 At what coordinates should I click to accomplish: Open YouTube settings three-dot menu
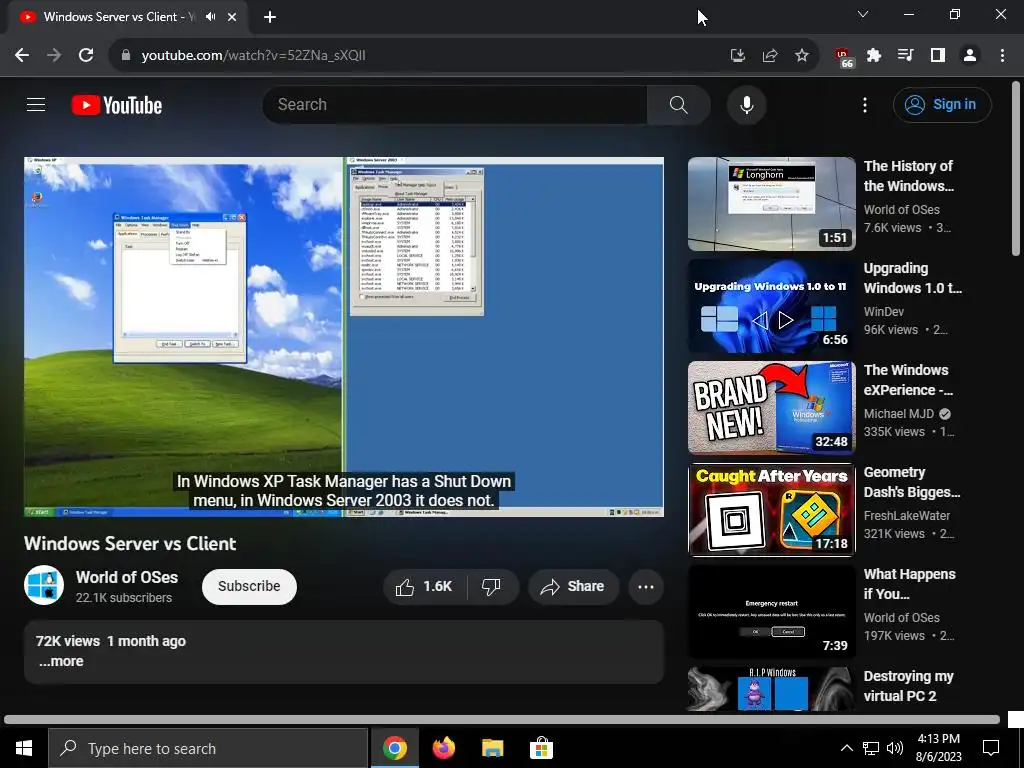[x=865, y=104]
